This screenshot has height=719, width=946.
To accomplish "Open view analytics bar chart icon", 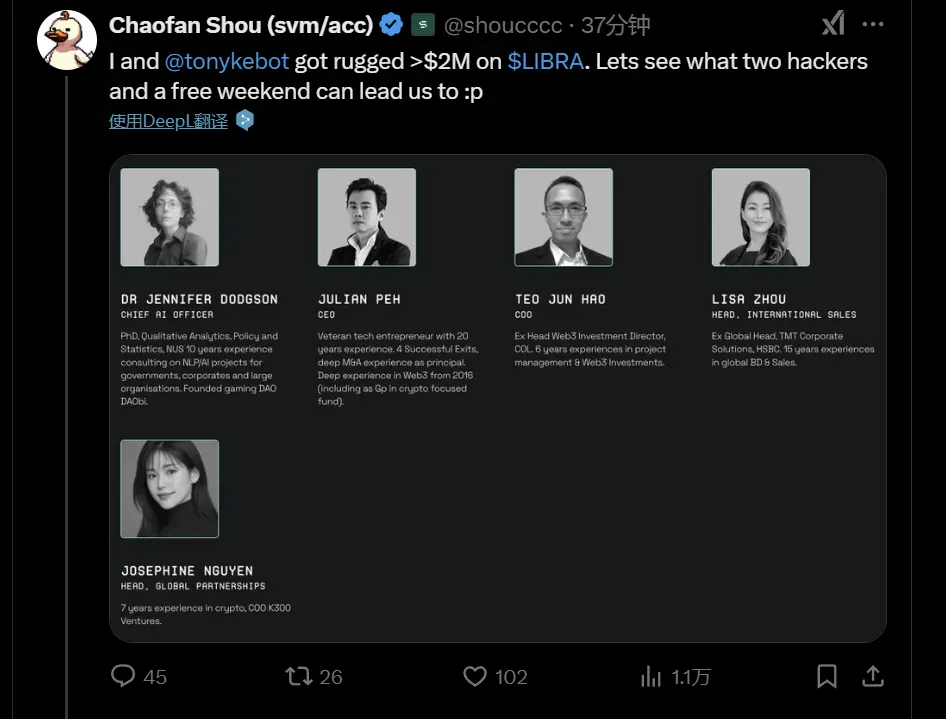I will tap(651, 677).
